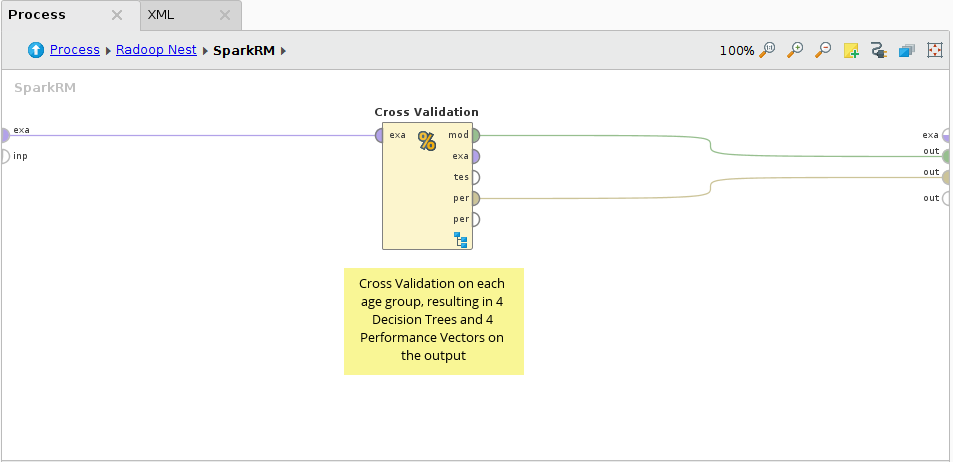Open Cross Validation subprocess via nested icon
This screenshot has width=953, height=462.
pyautogui.click(x=460, y=239)
